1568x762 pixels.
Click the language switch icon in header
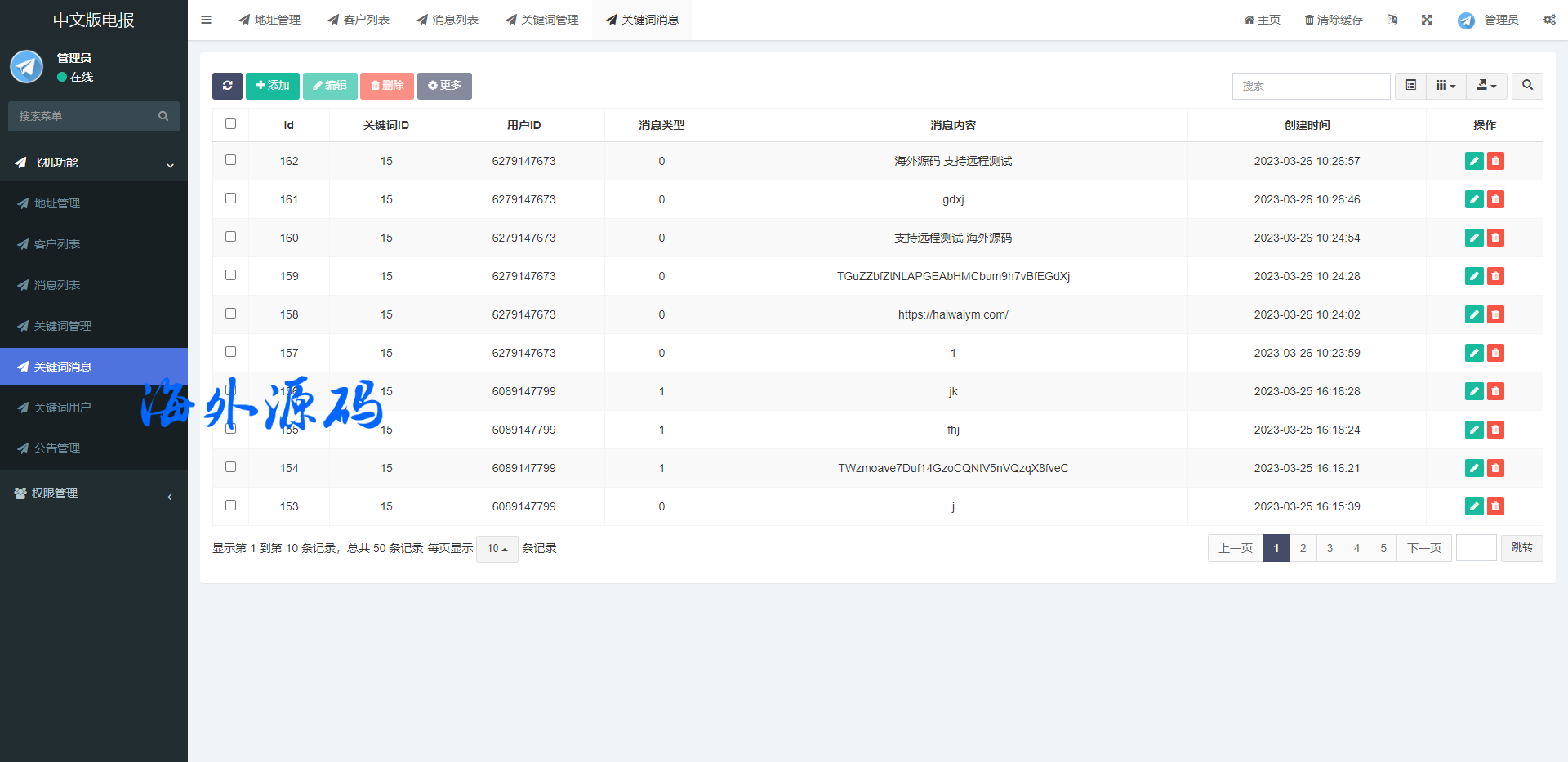[x=1392, y=20]
